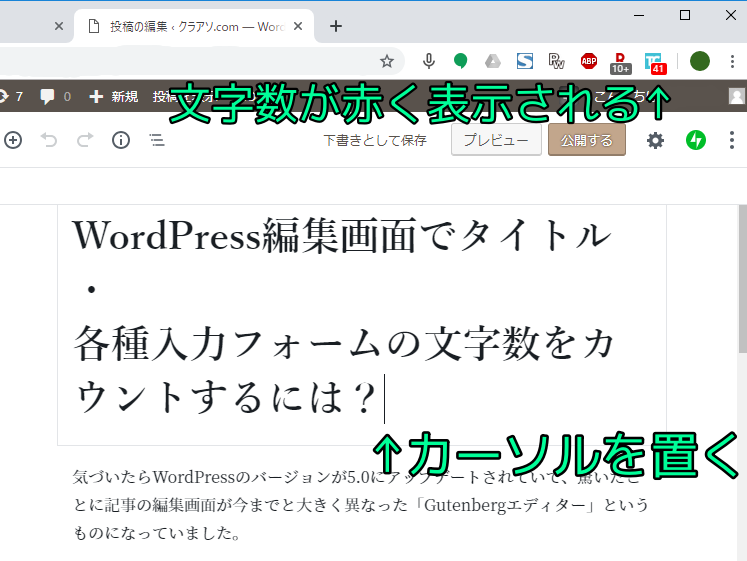Open the green Chrome profile avatar
This screenshot has width=747, height=561.
click(x=700, y=61)
